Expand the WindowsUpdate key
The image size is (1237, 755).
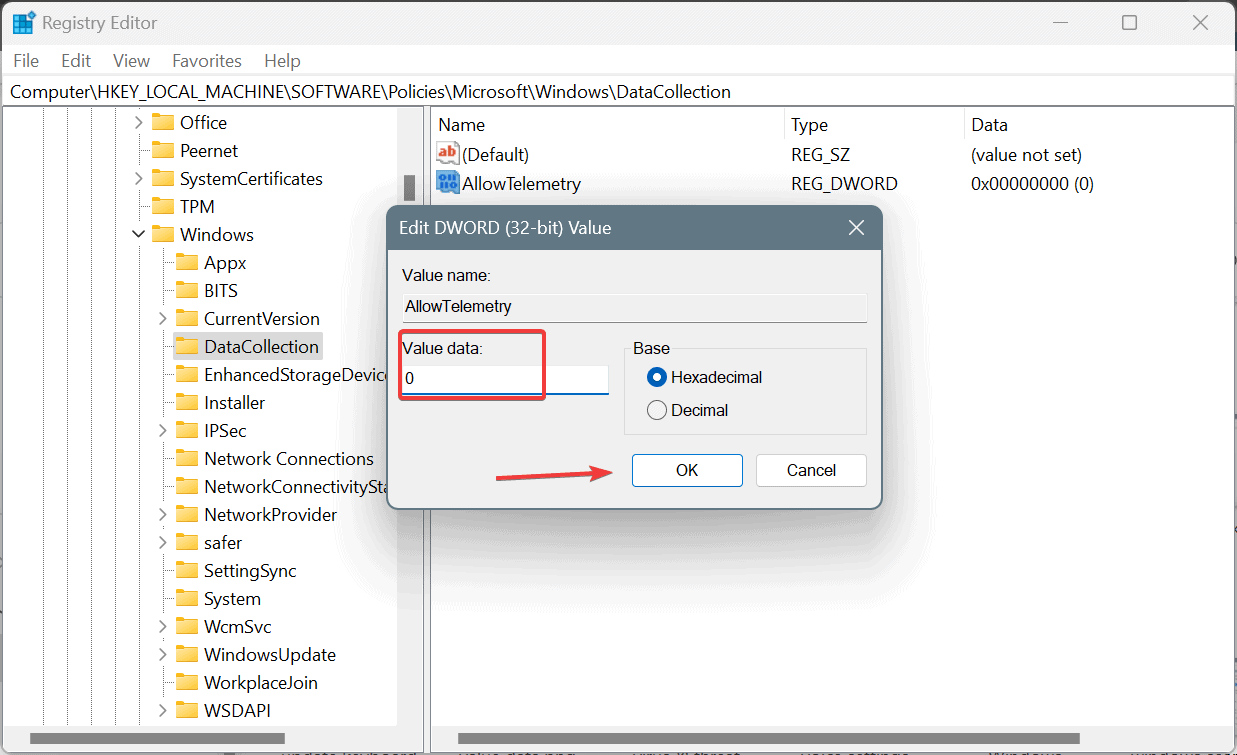tap(162, 654)
